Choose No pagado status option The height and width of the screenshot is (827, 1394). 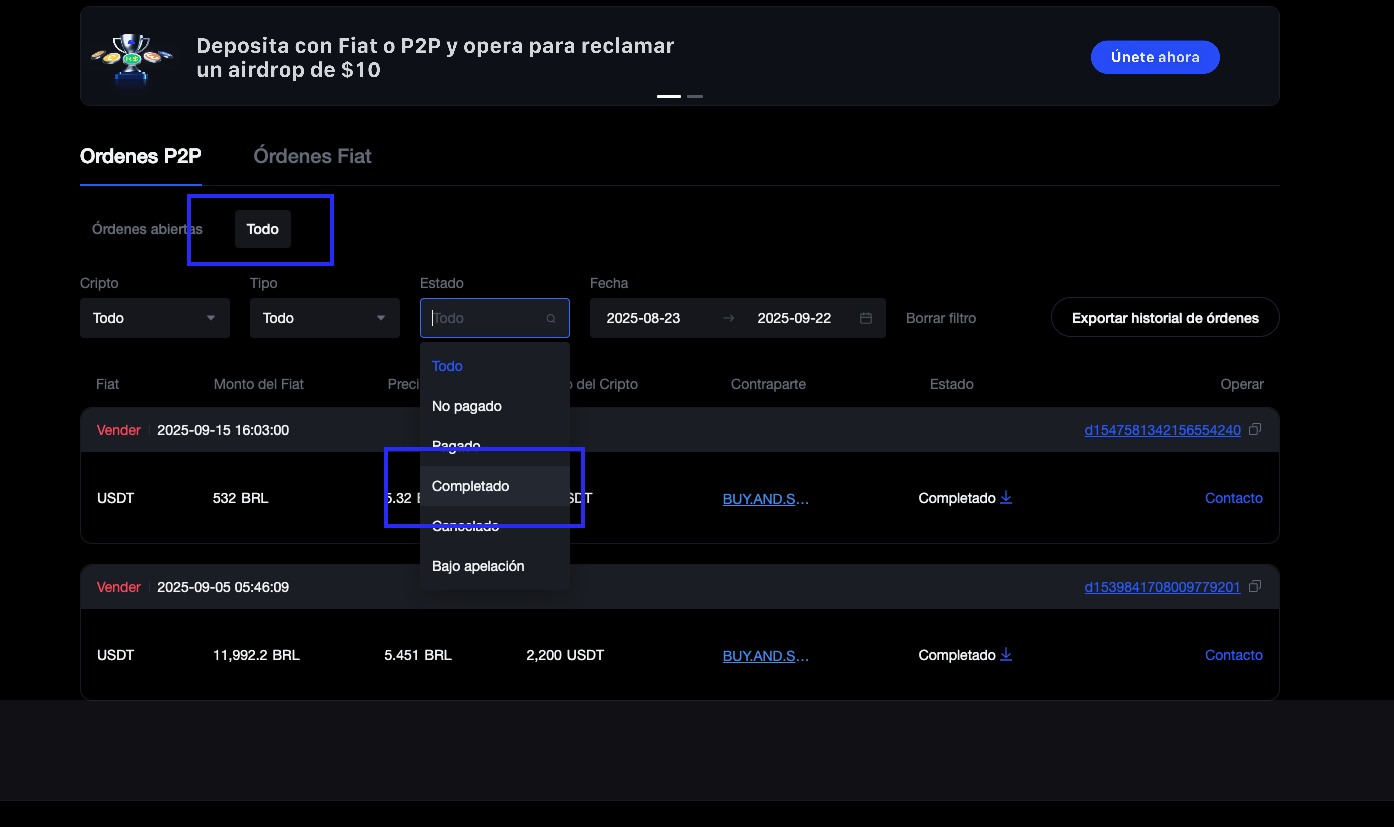[x=467, y=406]
